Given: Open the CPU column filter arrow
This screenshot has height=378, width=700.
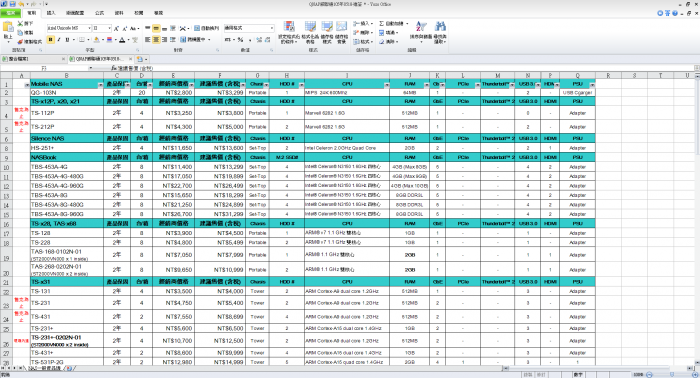Looking at the screenshot, I should [x=387, y=84].
